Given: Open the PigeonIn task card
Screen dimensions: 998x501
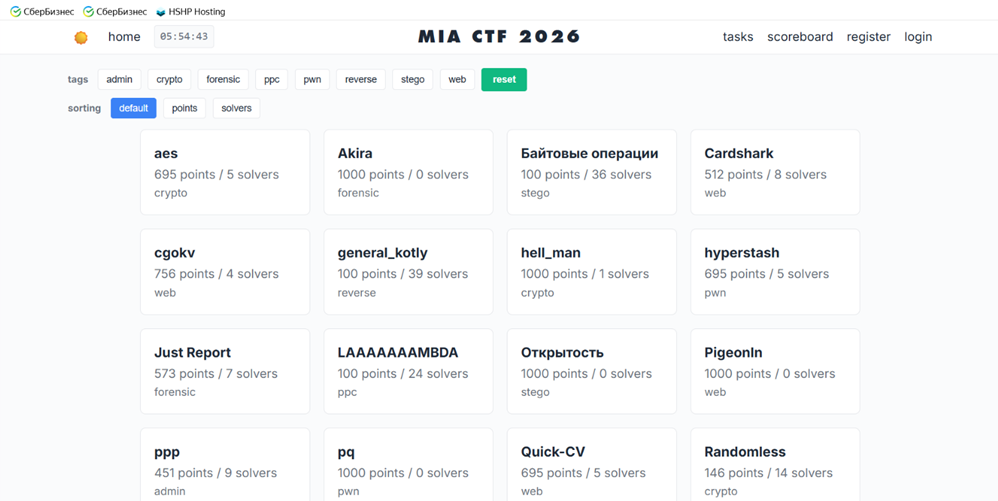Looking at the screenshot, I should coord(775,371).
